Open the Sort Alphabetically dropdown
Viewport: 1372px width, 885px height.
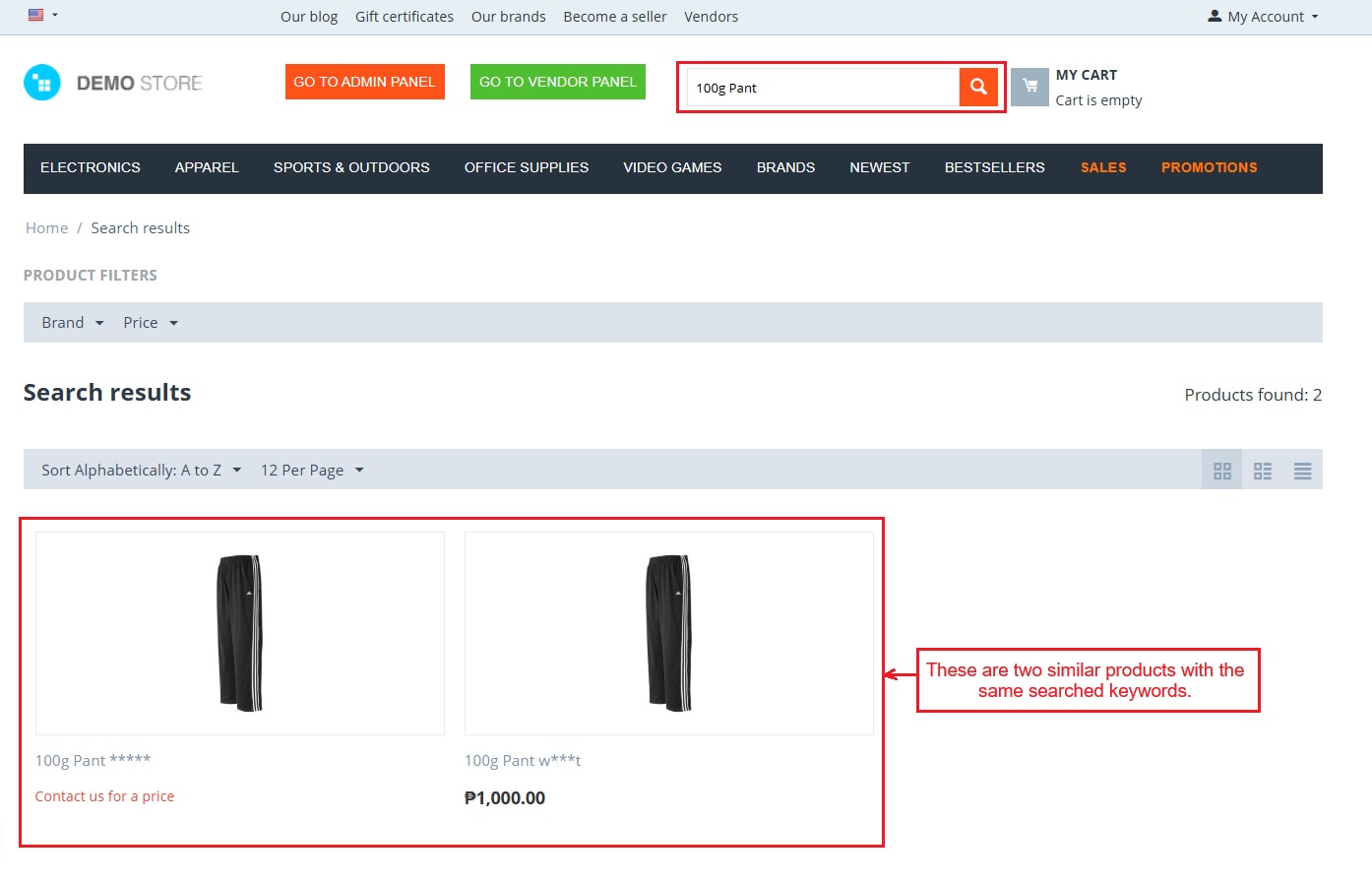141,471
